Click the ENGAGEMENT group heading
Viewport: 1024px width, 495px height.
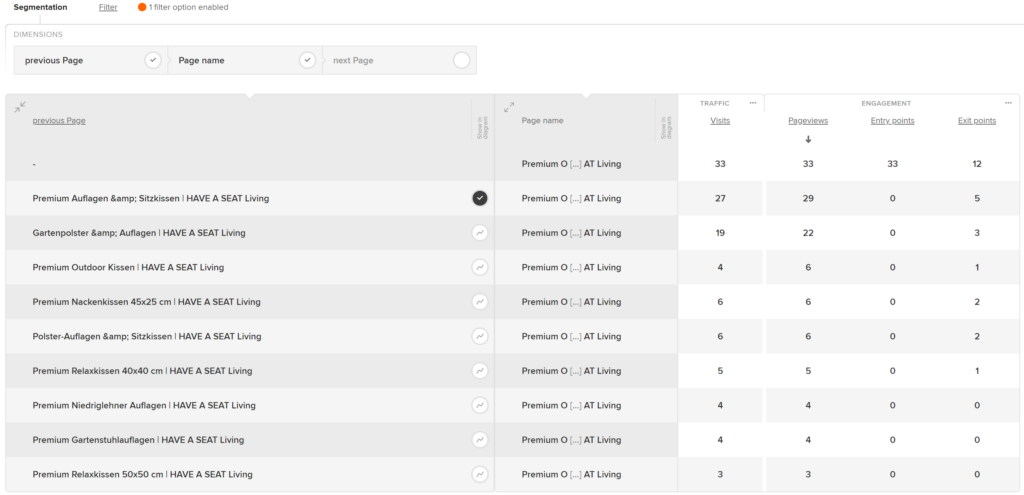(x=886, y=103)
